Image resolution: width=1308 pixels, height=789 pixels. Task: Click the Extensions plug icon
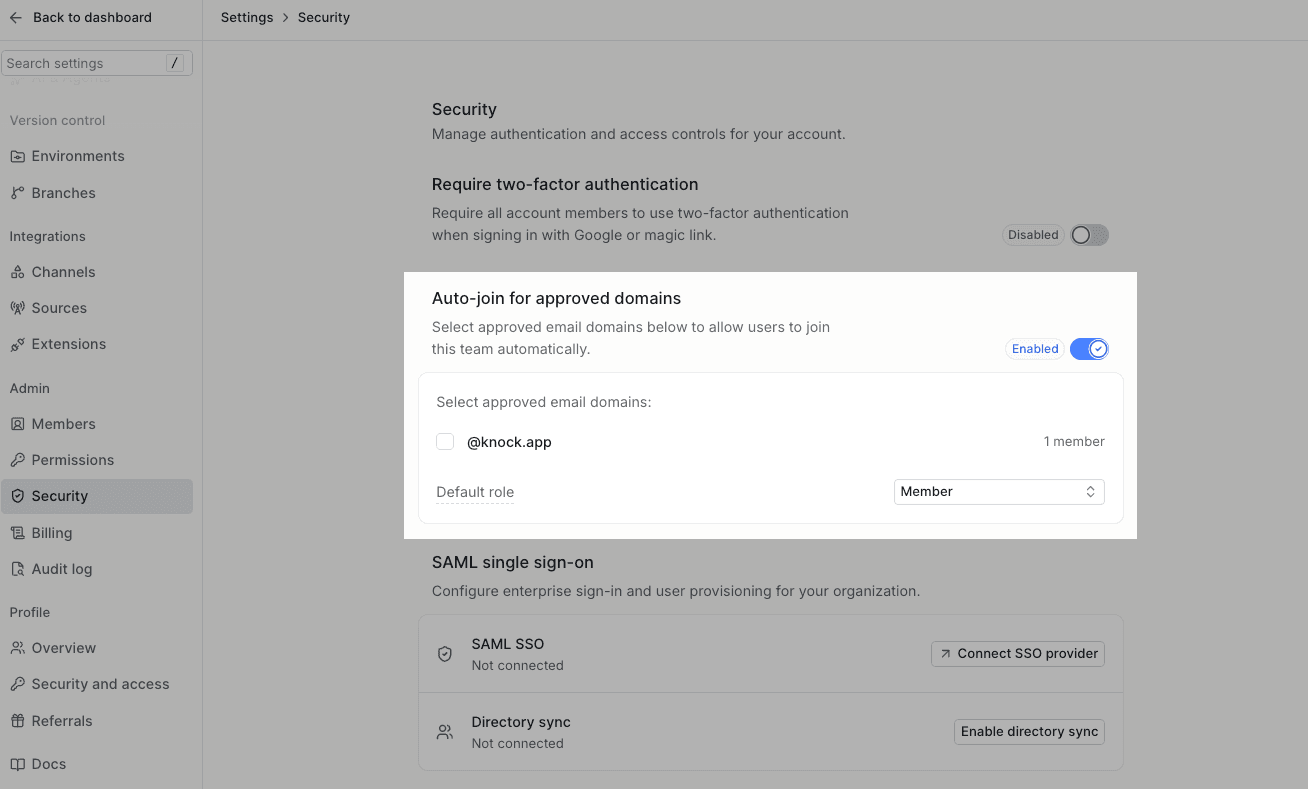point(17,344)
